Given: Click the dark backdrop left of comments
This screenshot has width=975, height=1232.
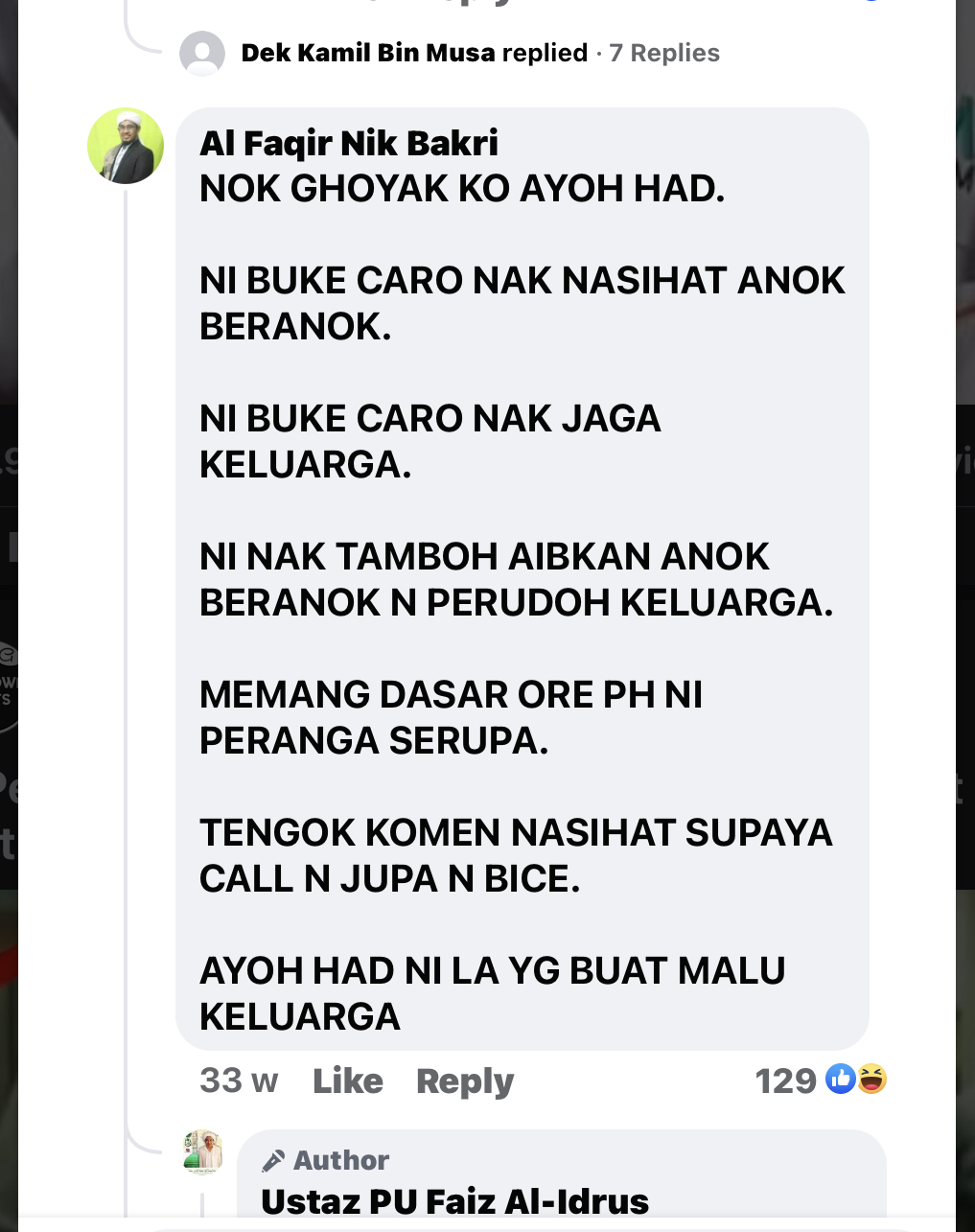Looking at the screenshot, I should click(x=9, y=614).
